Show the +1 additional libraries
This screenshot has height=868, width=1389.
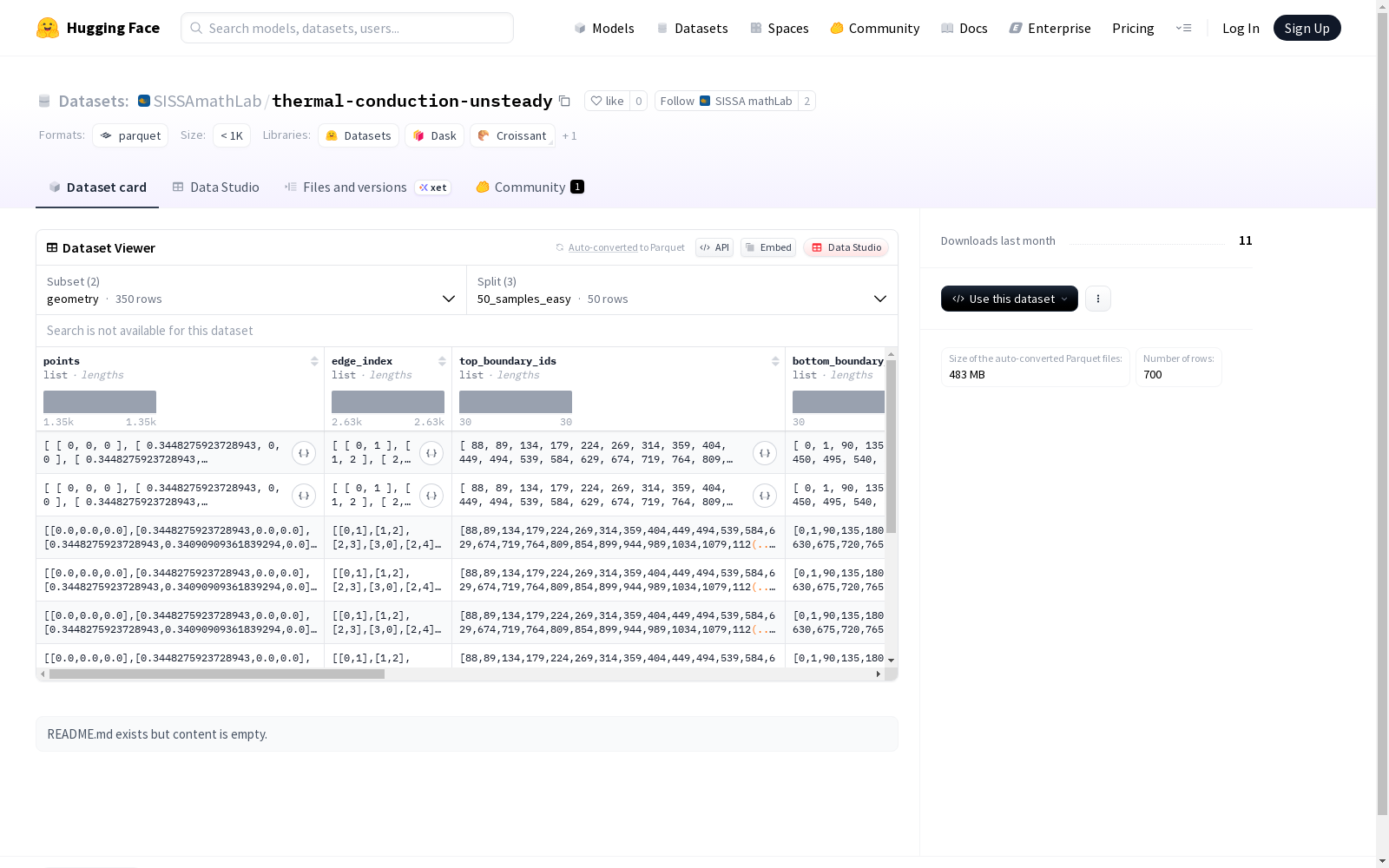[x=569, y=135]
